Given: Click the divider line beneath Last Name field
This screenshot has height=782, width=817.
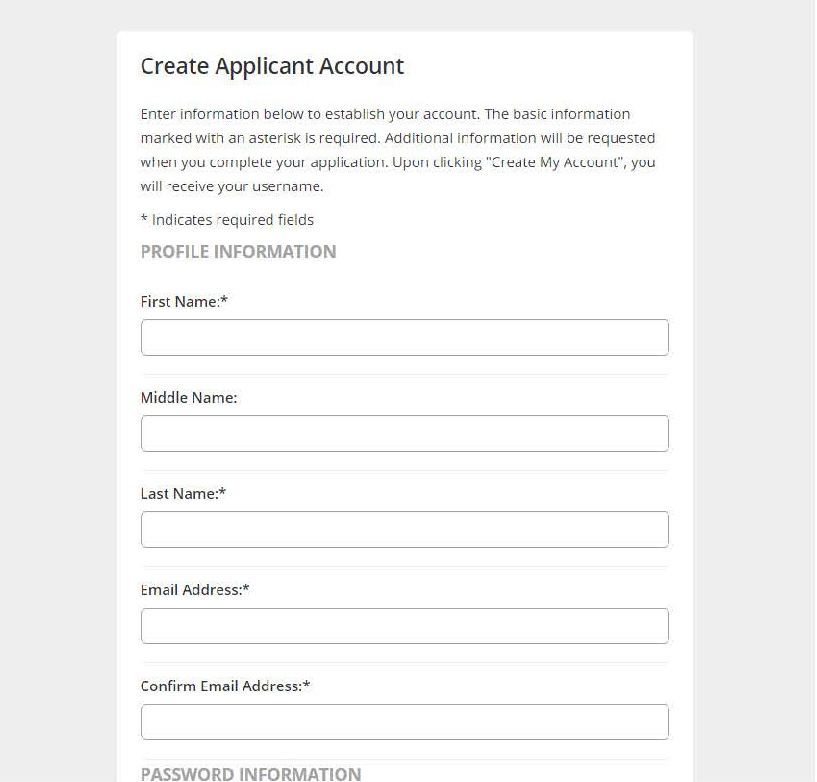Looking at the screenshot, I should click(405, 567).
